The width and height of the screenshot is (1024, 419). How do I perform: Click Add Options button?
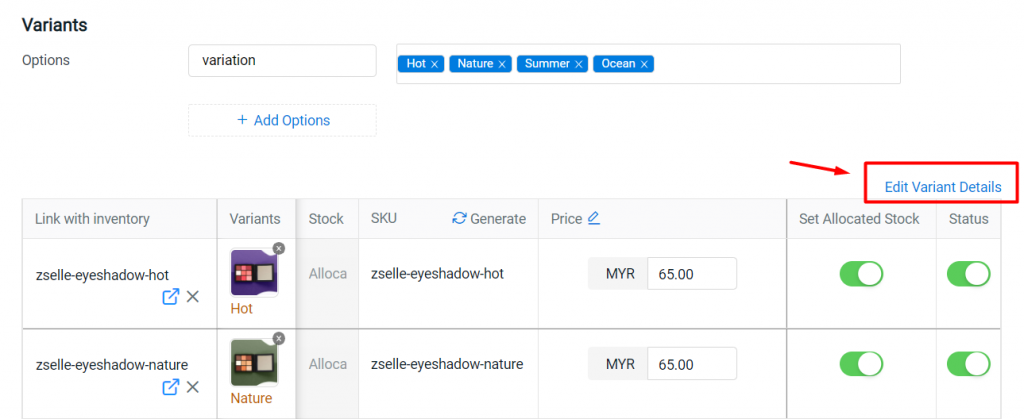coord(282,120)
